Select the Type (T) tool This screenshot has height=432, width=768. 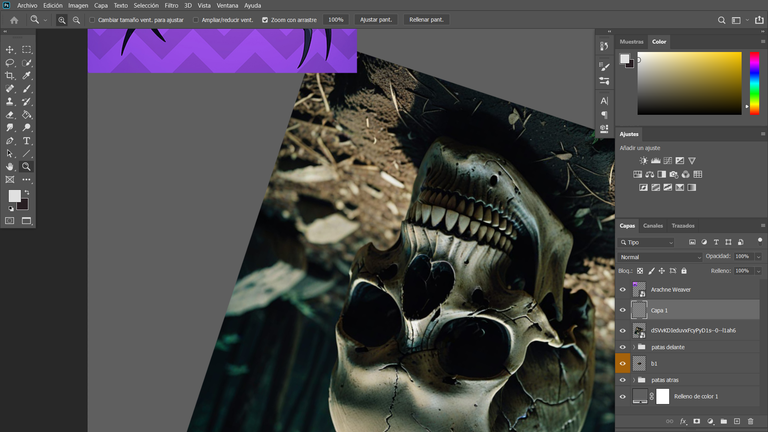click(26, 141)
